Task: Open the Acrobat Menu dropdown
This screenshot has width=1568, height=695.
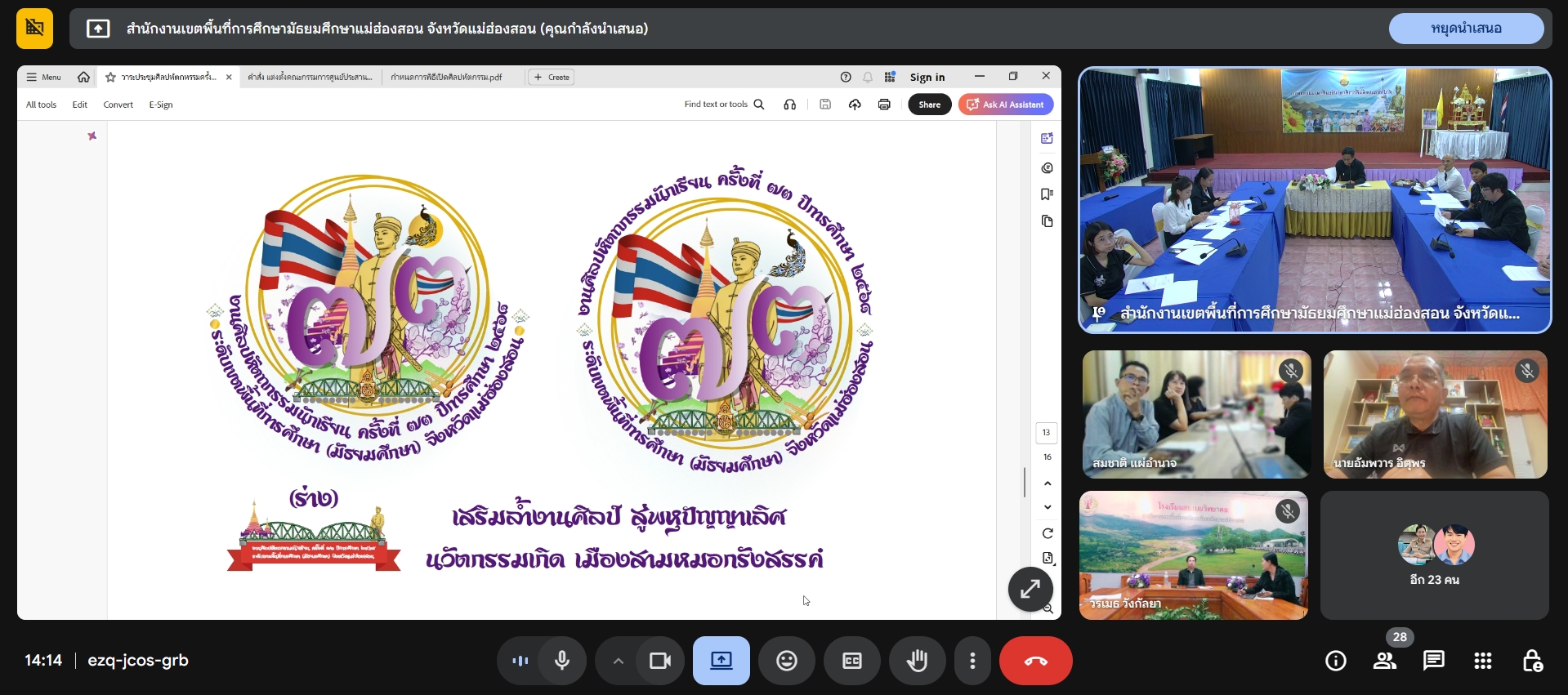Action: 44,77
